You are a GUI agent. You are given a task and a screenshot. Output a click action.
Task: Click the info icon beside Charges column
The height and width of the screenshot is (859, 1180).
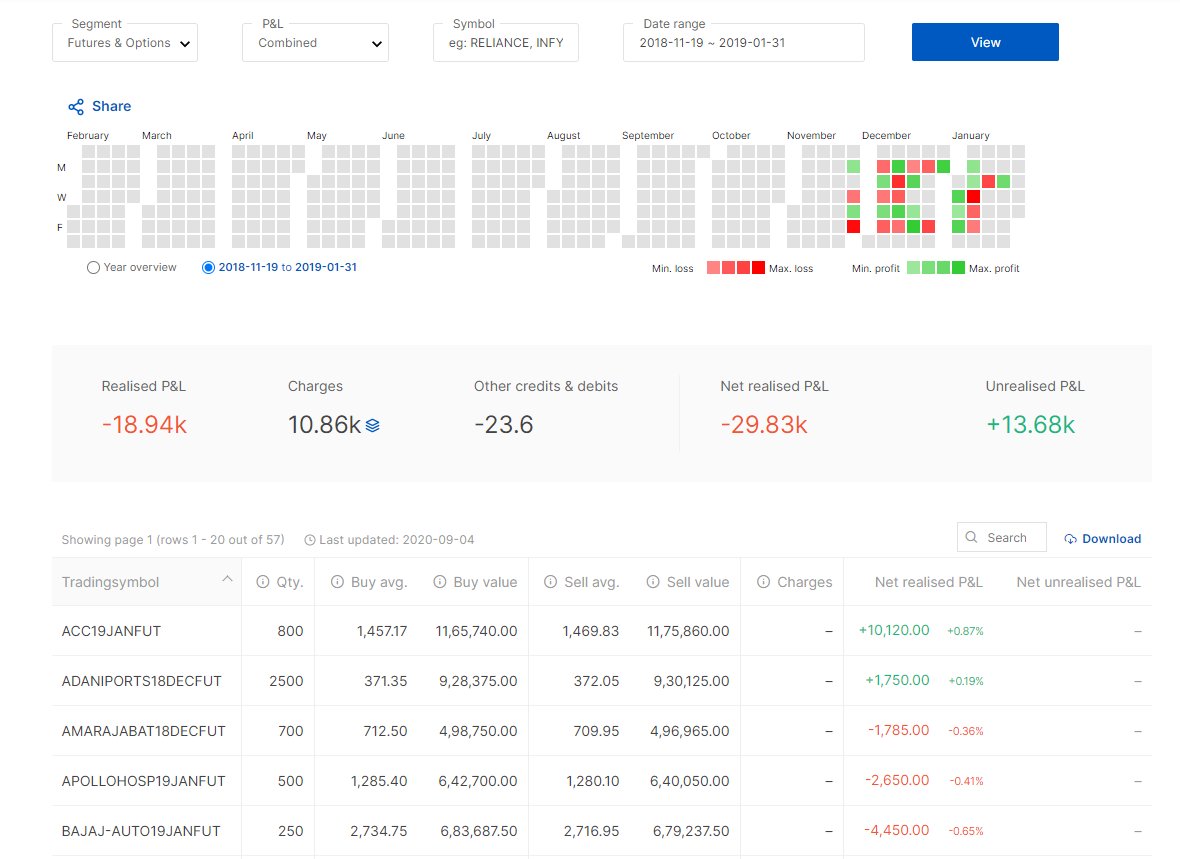coord(763,582)
